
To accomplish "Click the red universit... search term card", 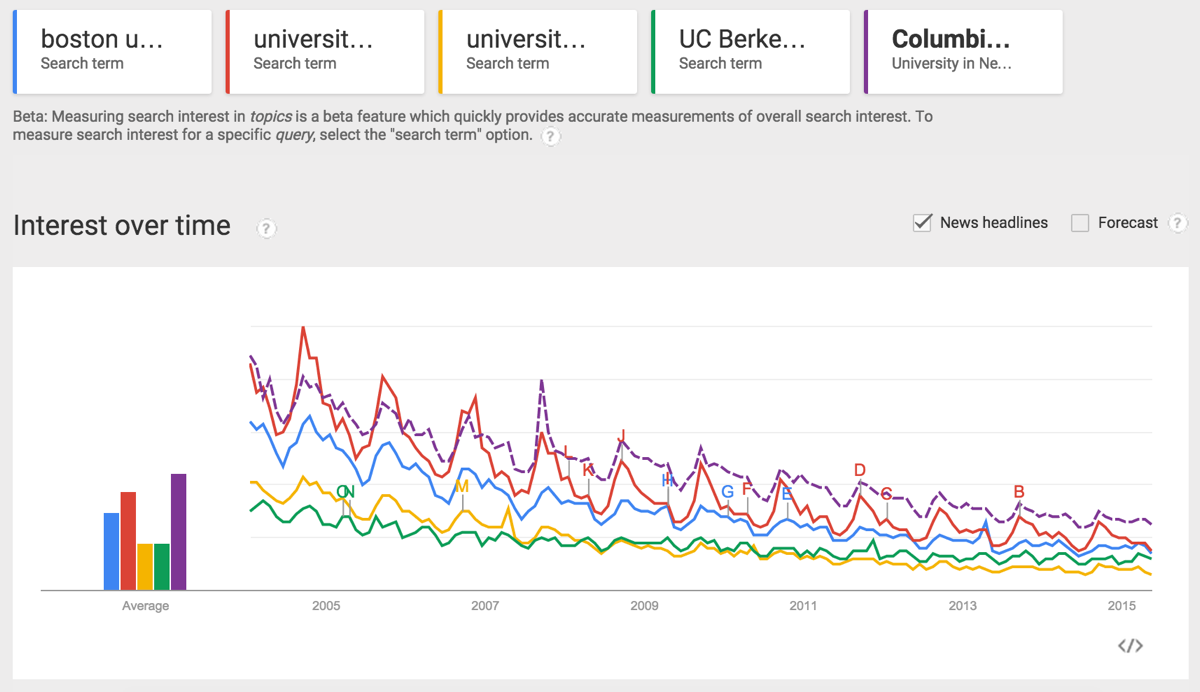I will [325, 52].
